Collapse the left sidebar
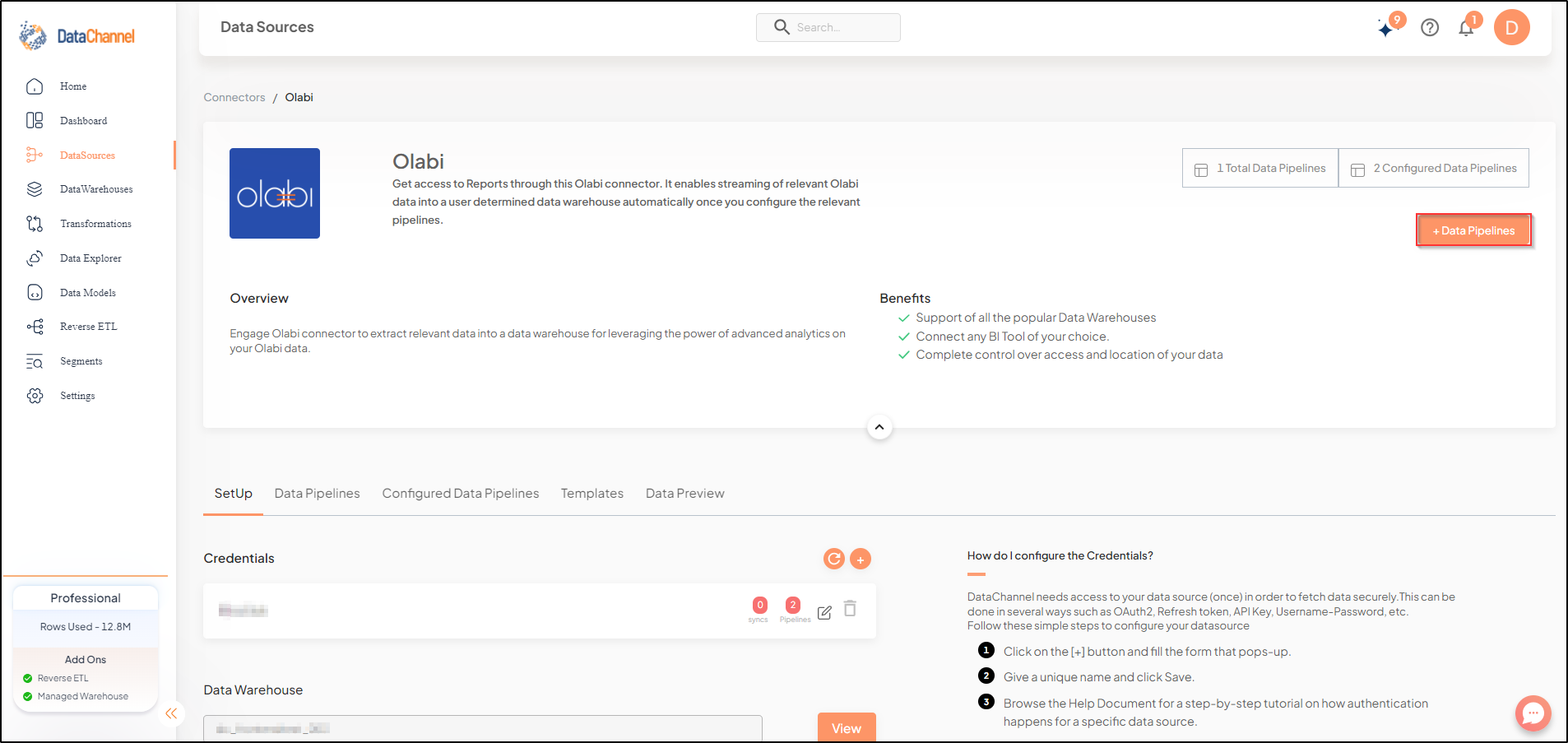Image resolution: width=1568 pixels, height=743 pixels. 171,713
